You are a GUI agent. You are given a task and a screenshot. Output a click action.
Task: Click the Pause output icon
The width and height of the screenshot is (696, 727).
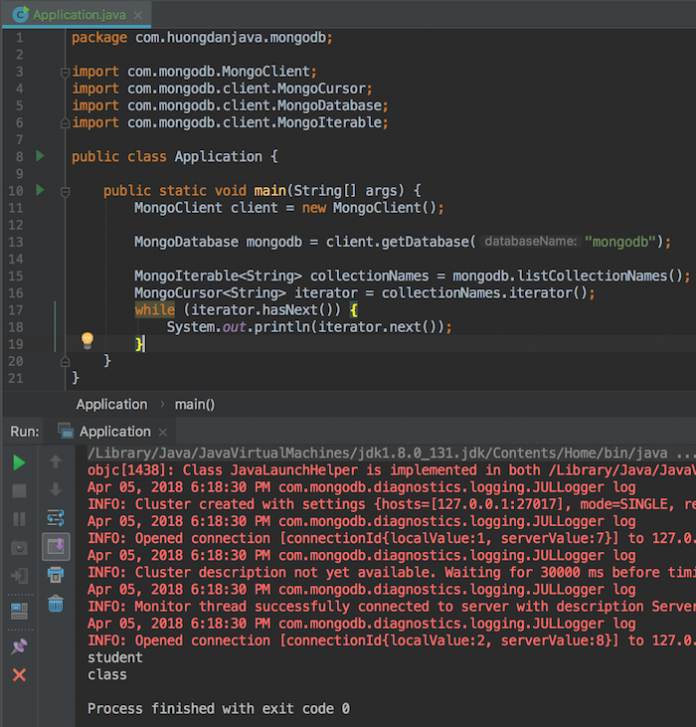(19, 519)
